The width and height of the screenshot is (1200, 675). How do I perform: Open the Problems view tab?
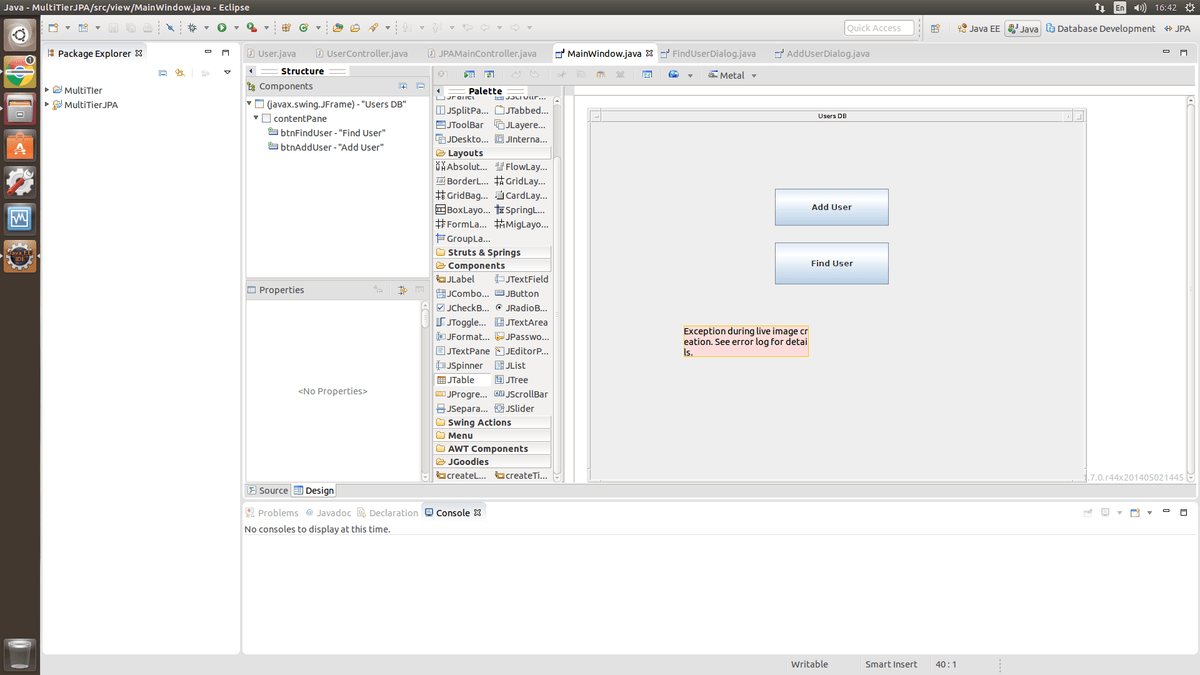coord(272,512)
